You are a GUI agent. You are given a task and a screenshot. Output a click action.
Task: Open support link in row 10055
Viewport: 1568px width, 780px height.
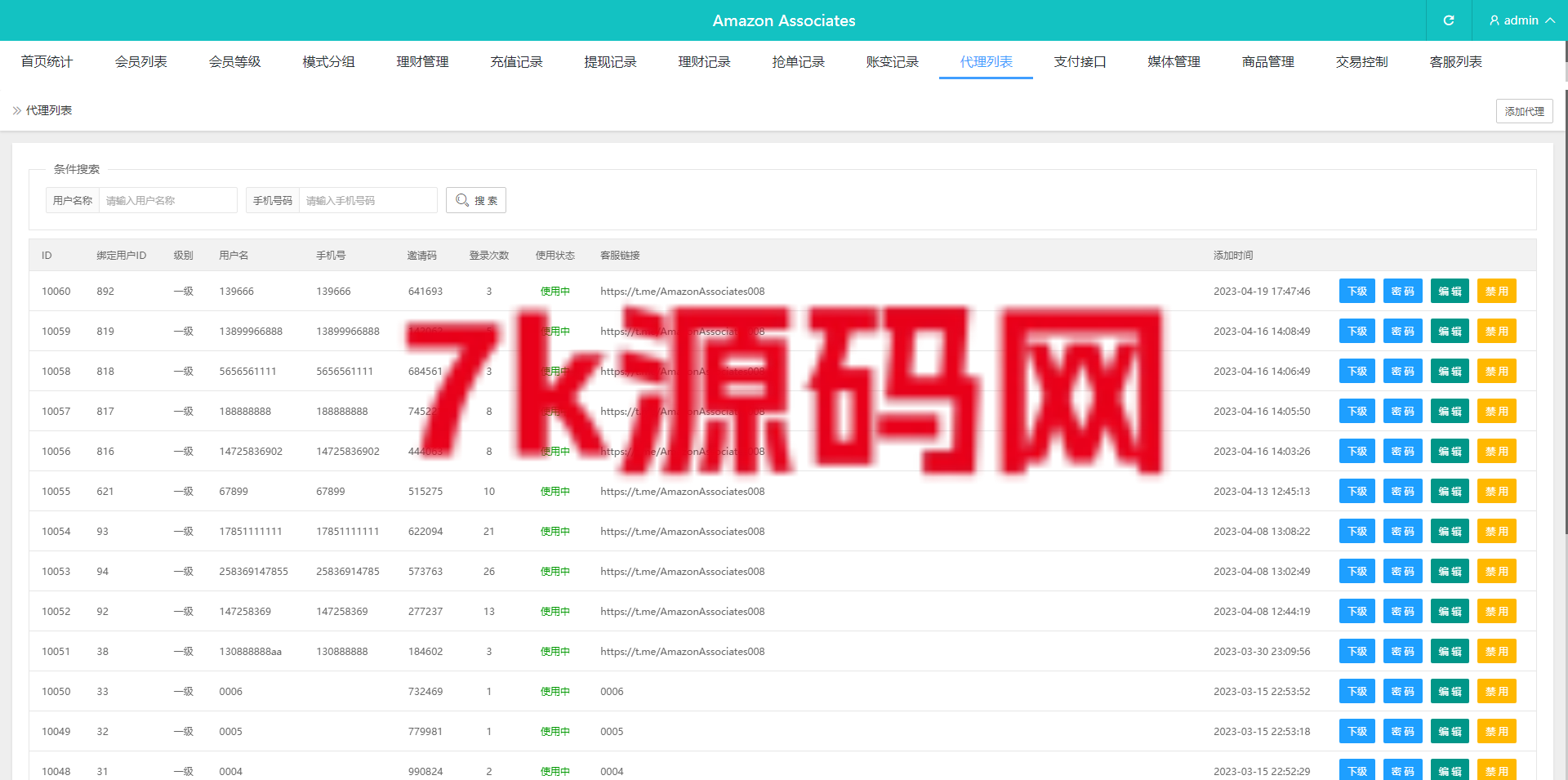[682, 491]
